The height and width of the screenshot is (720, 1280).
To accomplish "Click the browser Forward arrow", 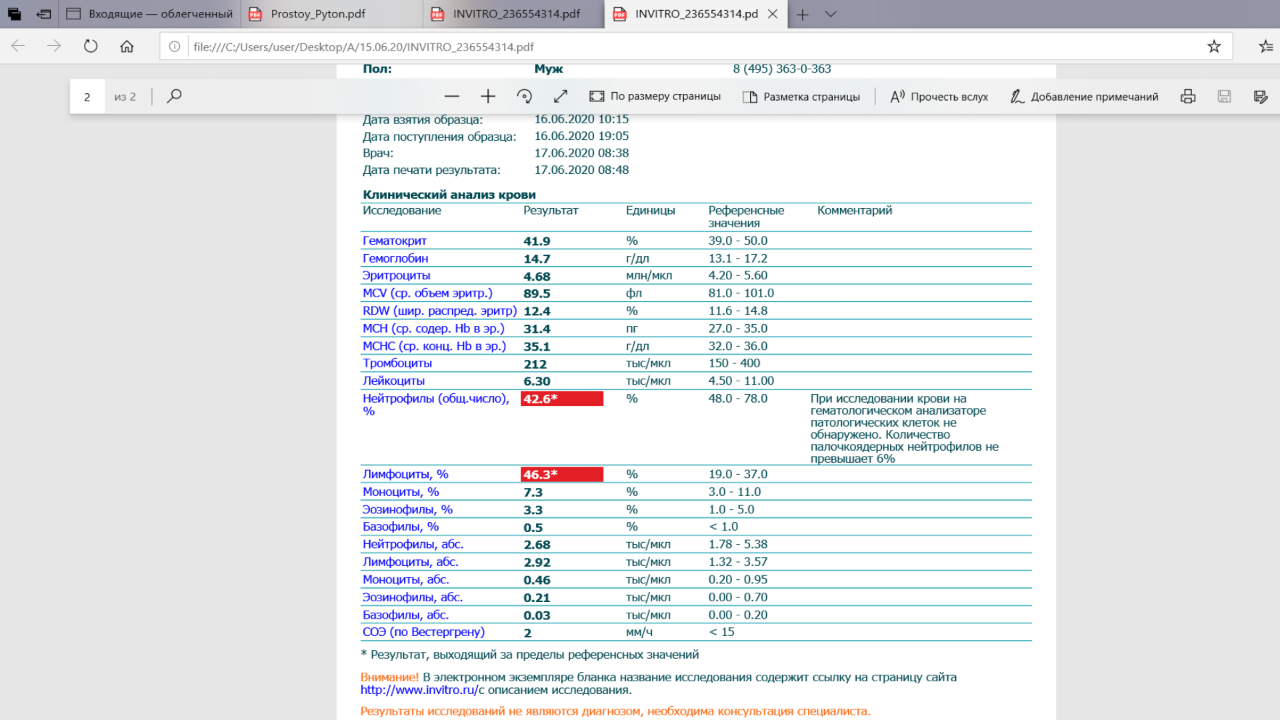I will click(x=54, y=46).
